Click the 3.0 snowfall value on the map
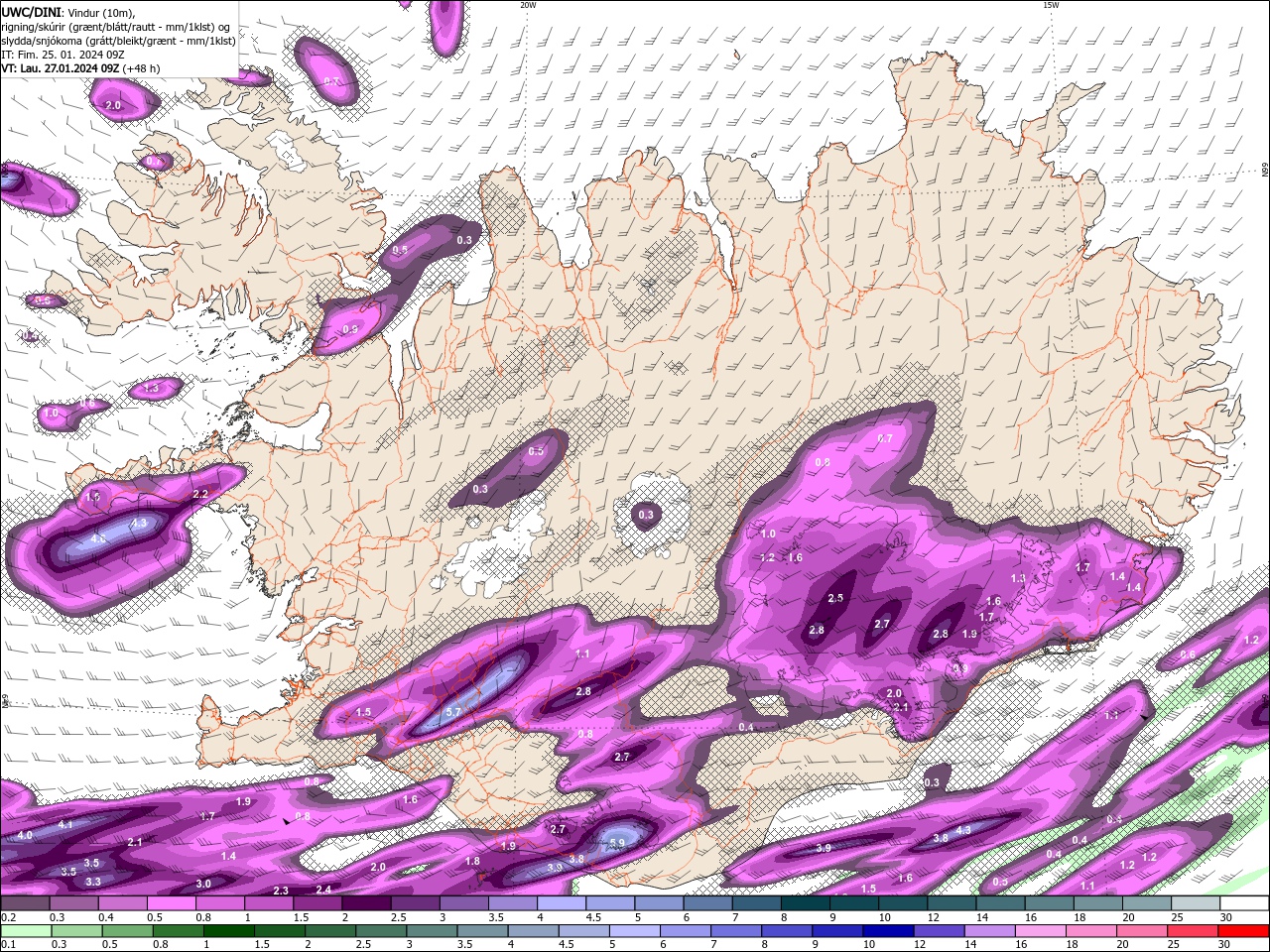The image size is (1270, 952). click(202, 884)
